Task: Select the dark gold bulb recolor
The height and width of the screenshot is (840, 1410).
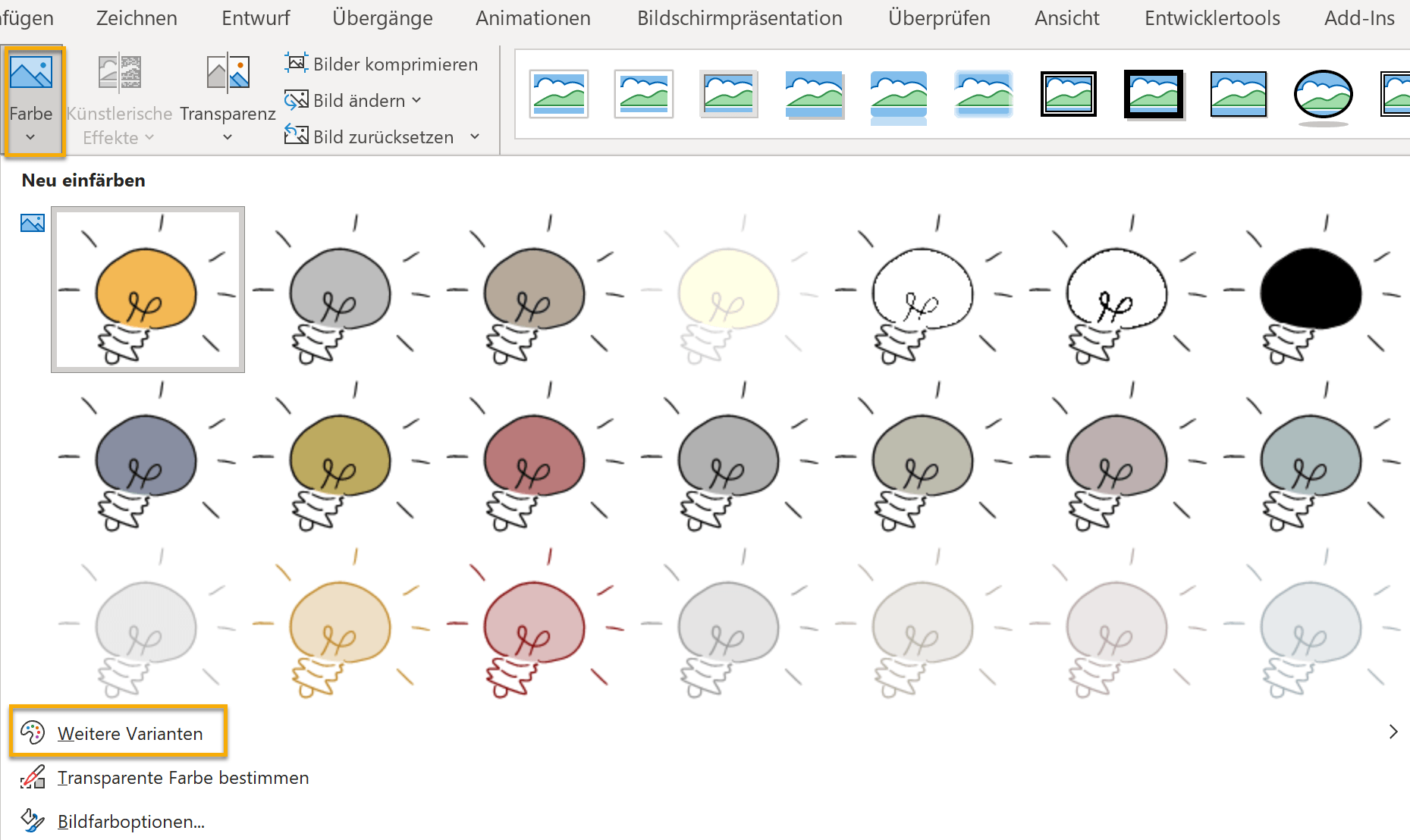Action: click(342, 456)
